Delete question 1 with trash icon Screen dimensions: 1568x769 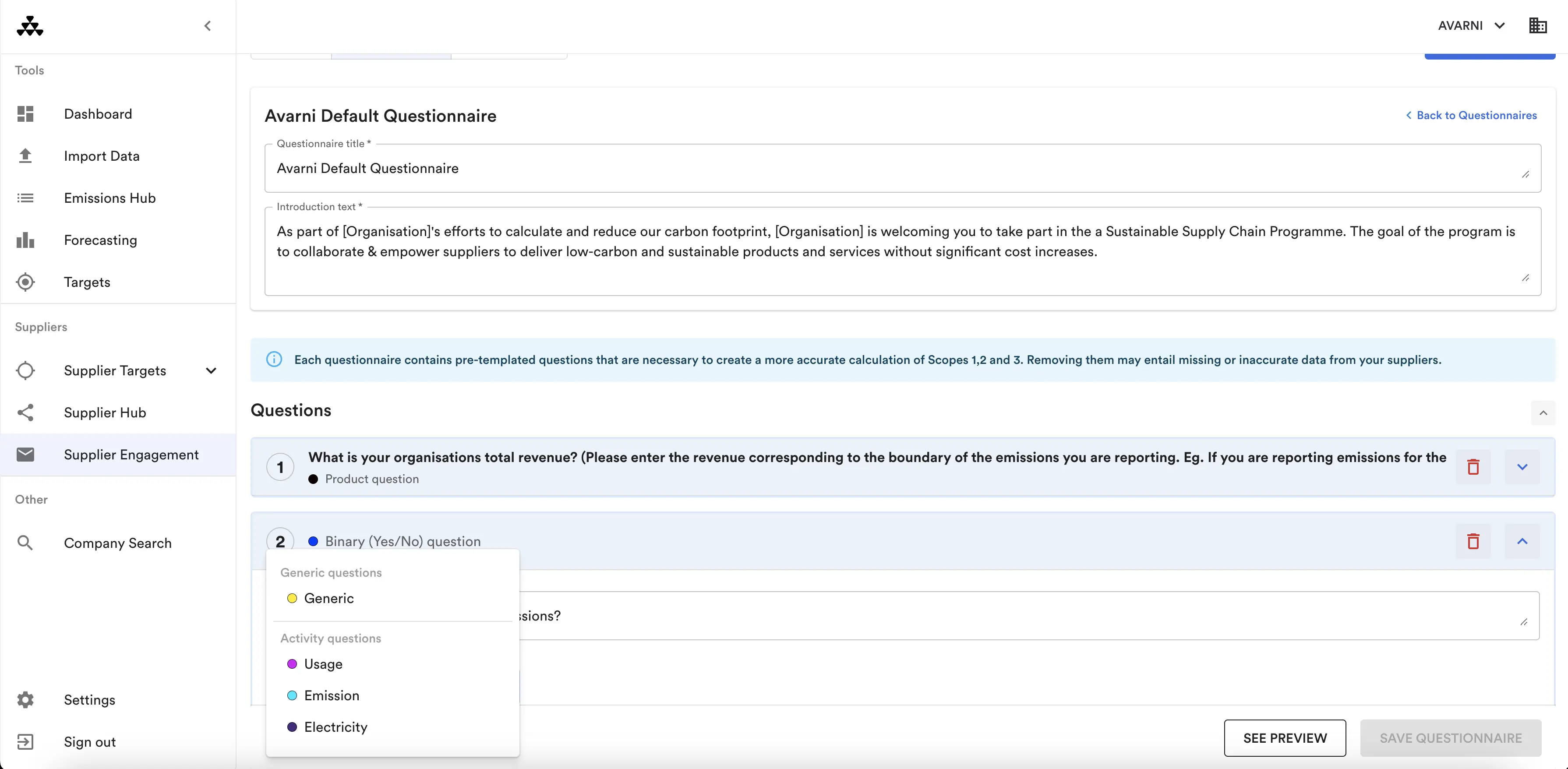coord(1473,467)
